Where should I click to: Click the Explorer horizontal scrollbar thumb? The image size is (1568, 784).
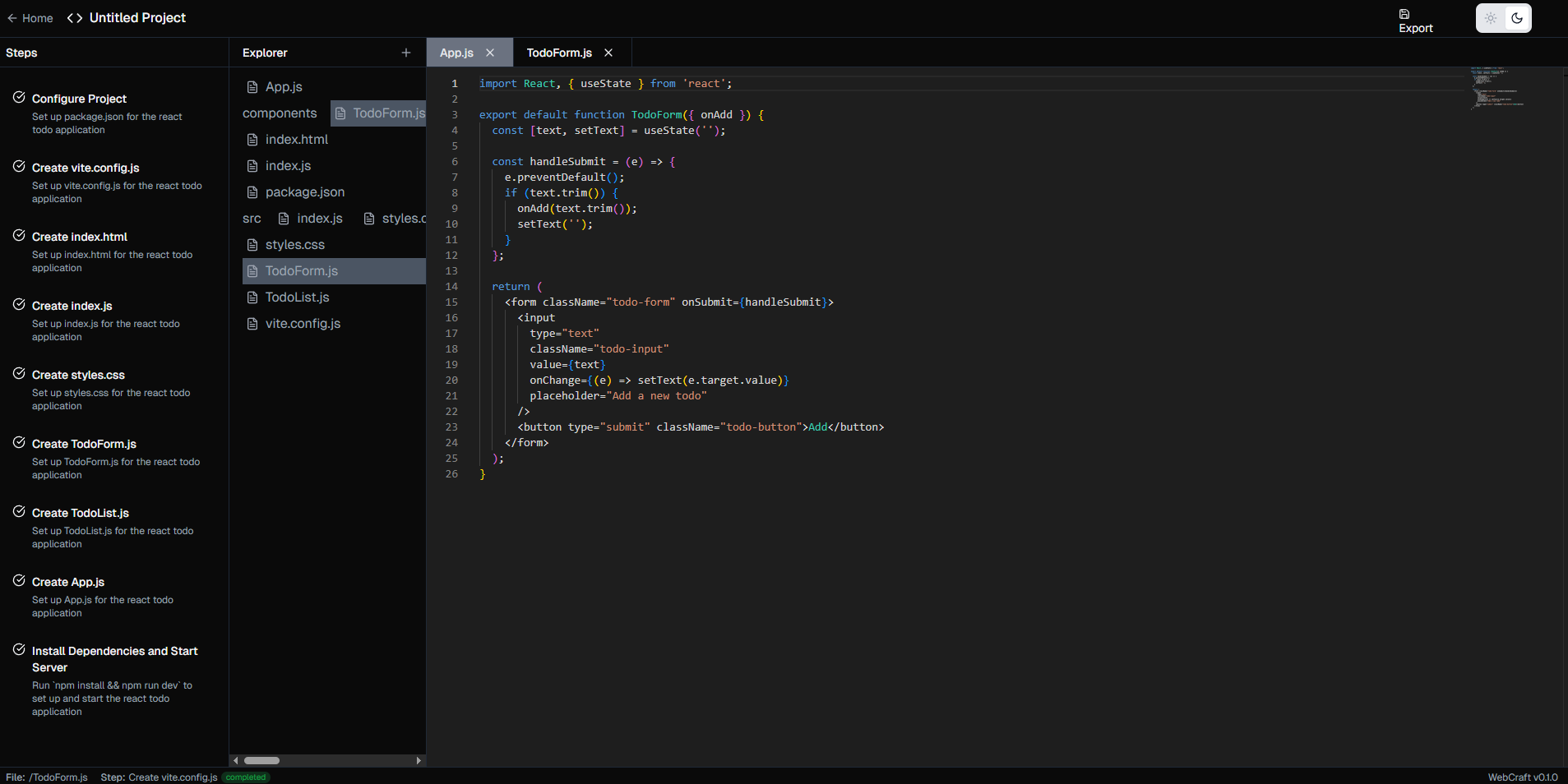tap(262, 761)
